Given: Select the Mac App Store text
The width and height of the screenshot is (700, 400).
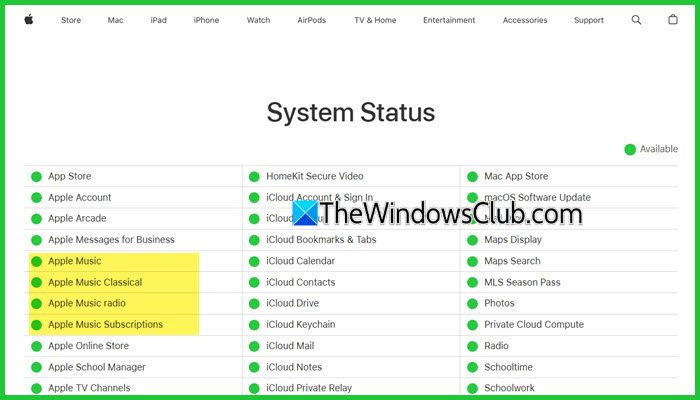Looking at the screenshot, I should click(x=516, y=176).
